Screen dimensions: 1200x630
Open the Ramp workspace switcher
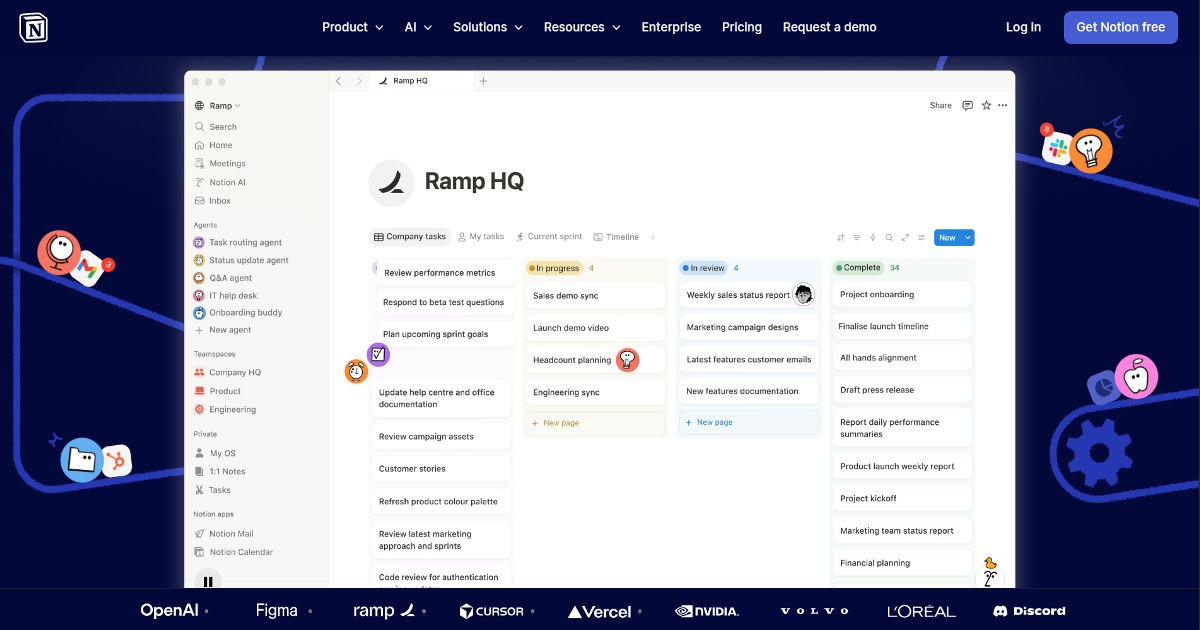[x=218, y=106]
